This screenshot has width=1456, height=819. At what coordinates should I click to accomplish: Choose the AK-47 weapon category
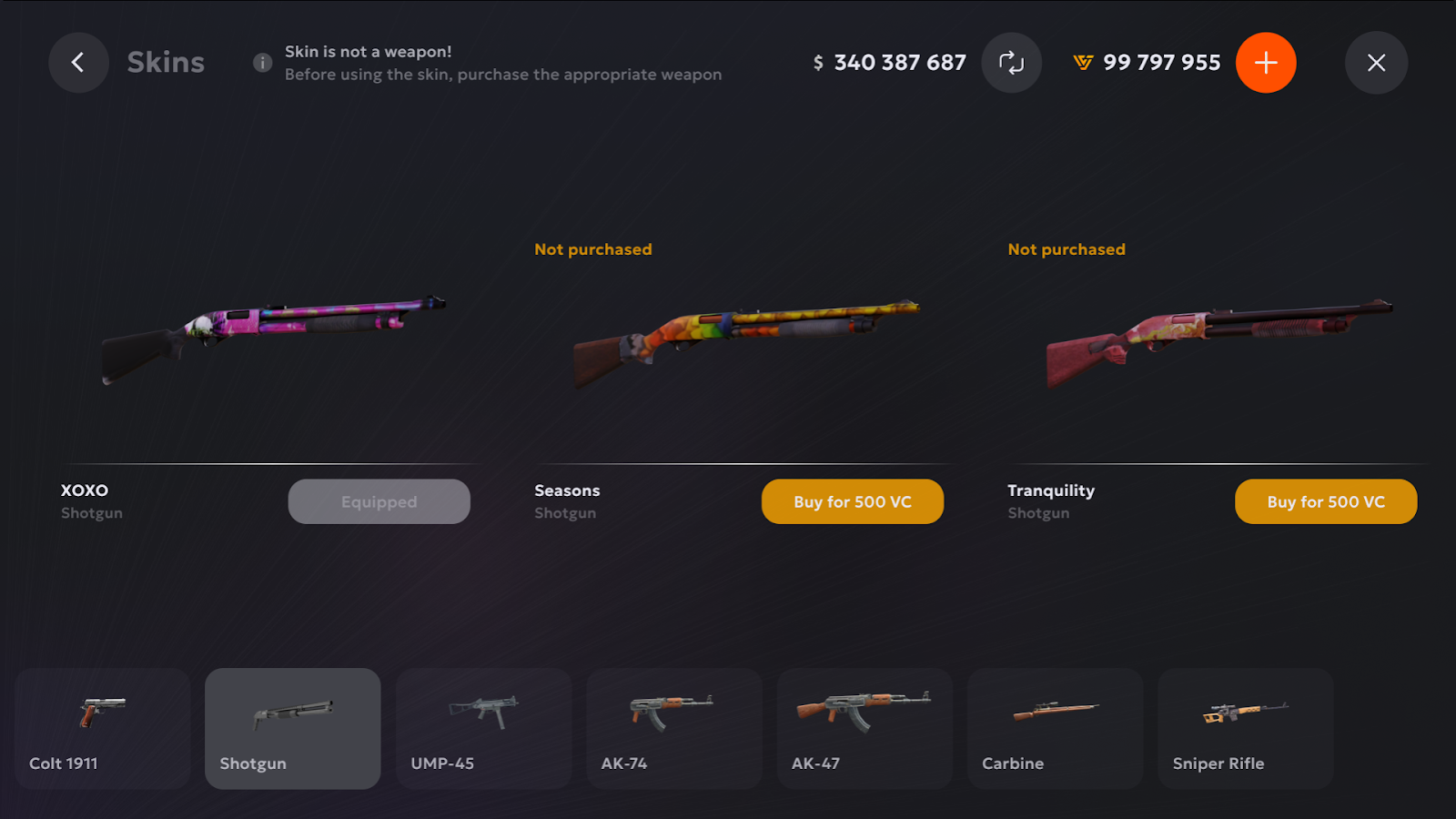pyautogui.click(x=864, y=729)
